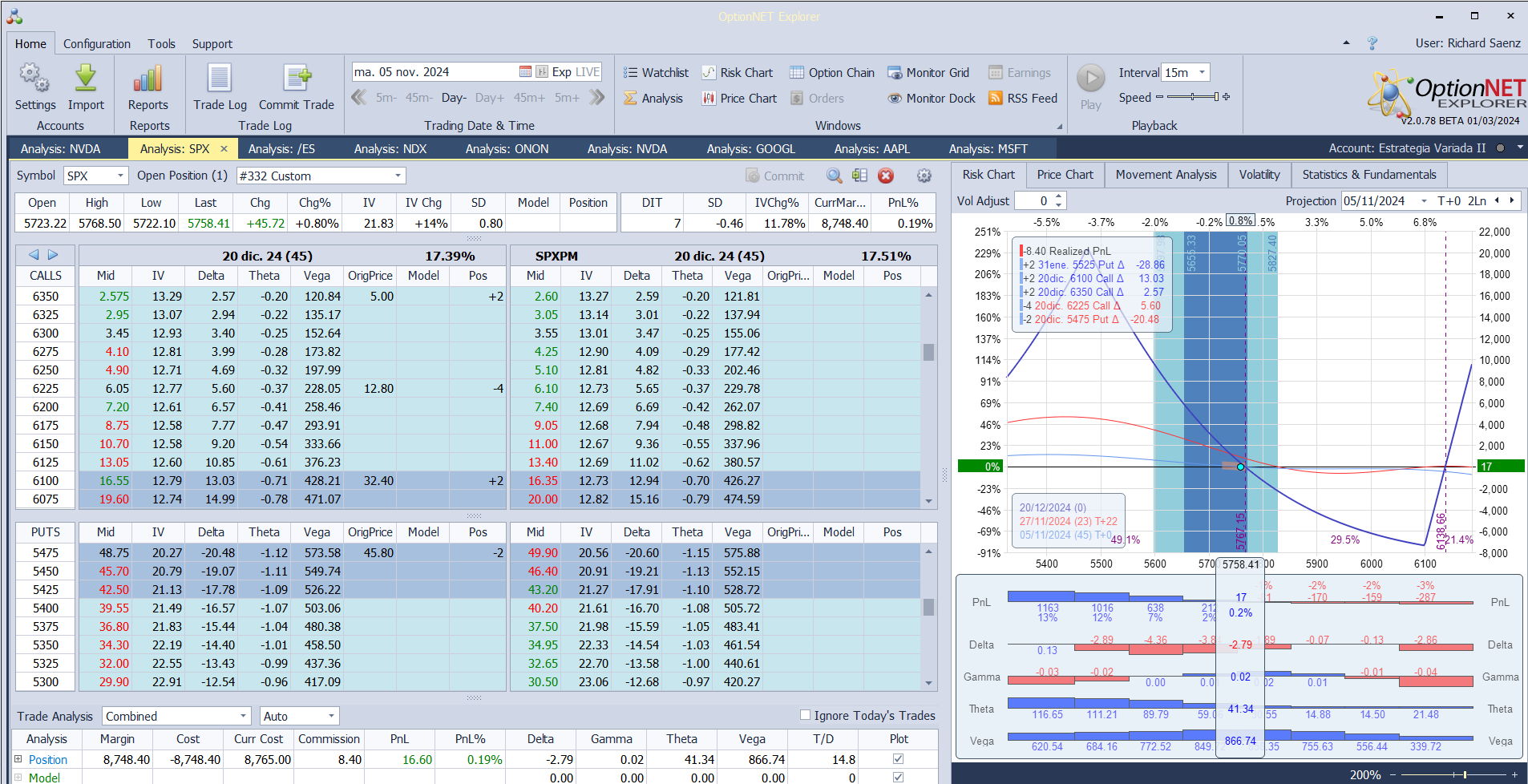Uncheck Plot checkbox for Position row
1528x784 pixels.
tap(898, 759)
